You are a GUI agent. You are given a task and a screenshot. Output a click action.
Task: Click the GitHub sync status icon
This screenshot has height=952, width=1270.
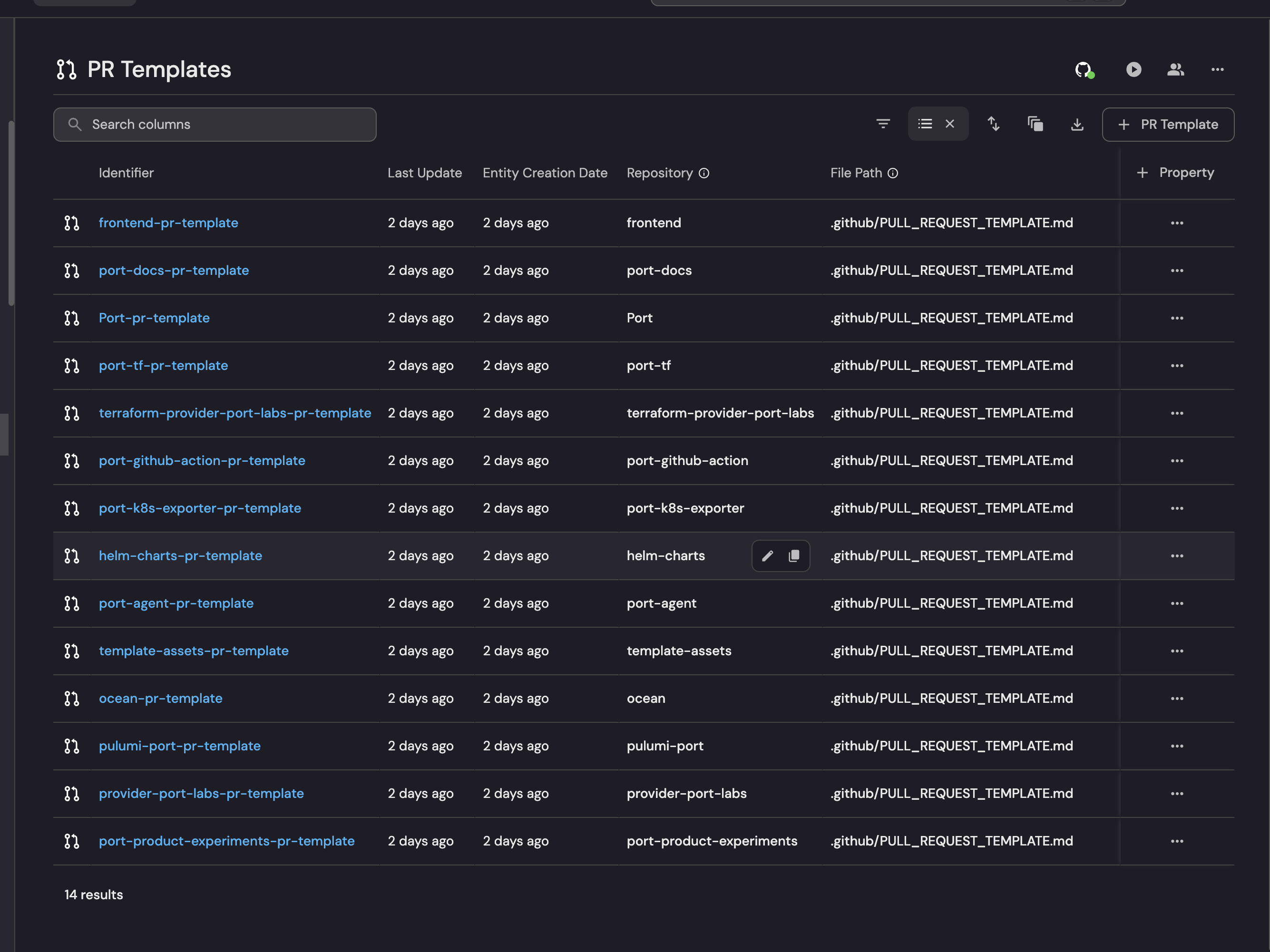point(1084,69)
